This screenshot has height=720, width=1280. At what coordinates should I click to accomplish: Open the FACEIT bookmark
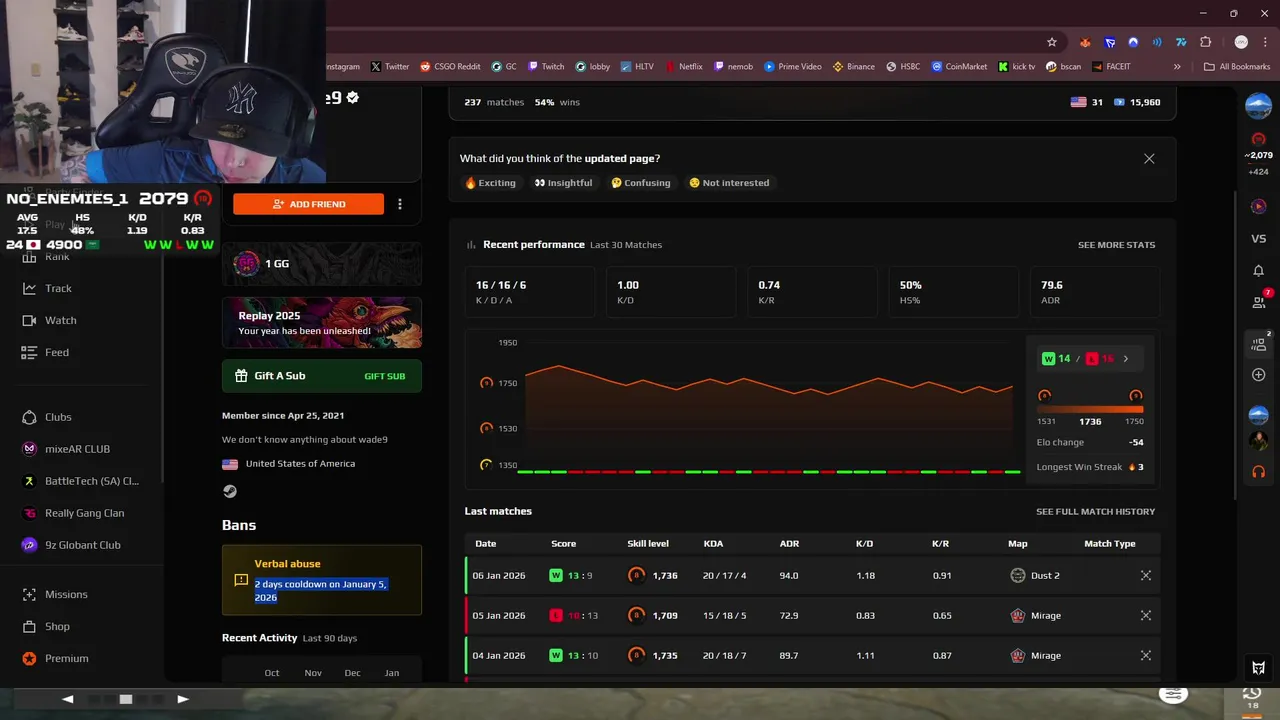tap(1111, 67)
